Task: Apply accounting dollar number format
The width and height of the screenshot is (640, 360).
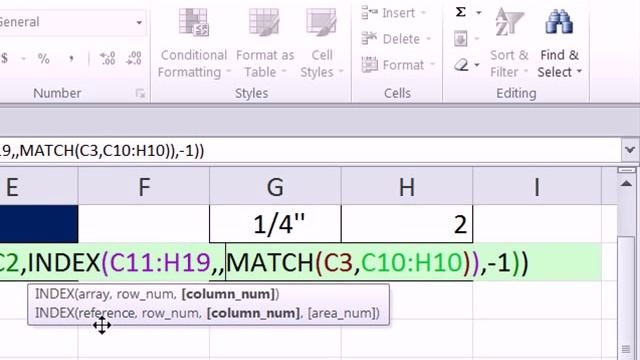Action: click(5, 58)
